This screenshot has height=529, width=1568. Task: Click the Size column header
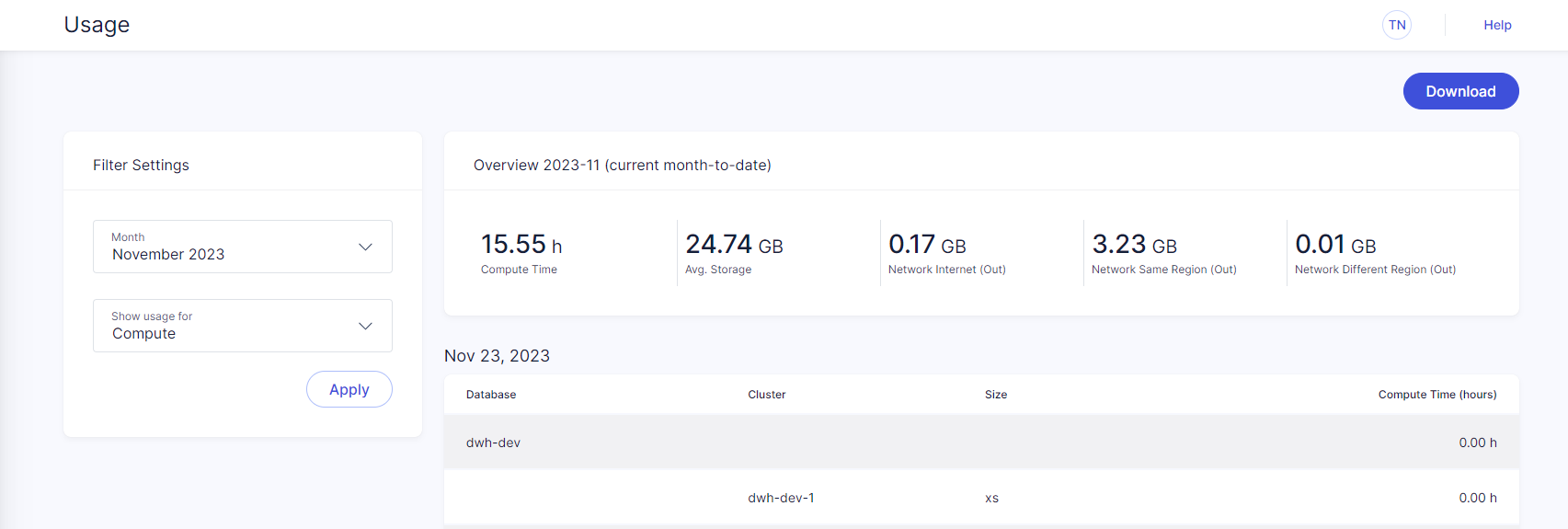tap(995, 395)
